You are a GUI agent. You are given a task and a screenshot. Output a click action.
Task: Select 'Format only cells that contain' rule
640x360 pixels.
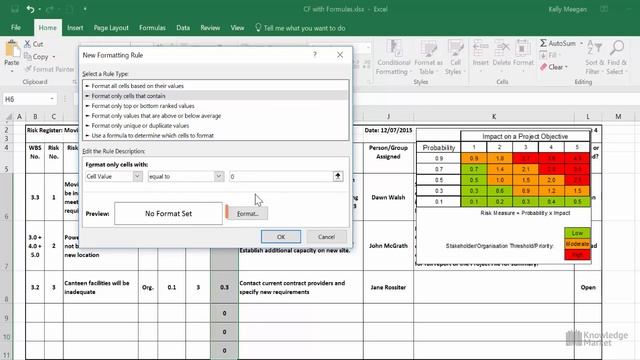[216, 96]
